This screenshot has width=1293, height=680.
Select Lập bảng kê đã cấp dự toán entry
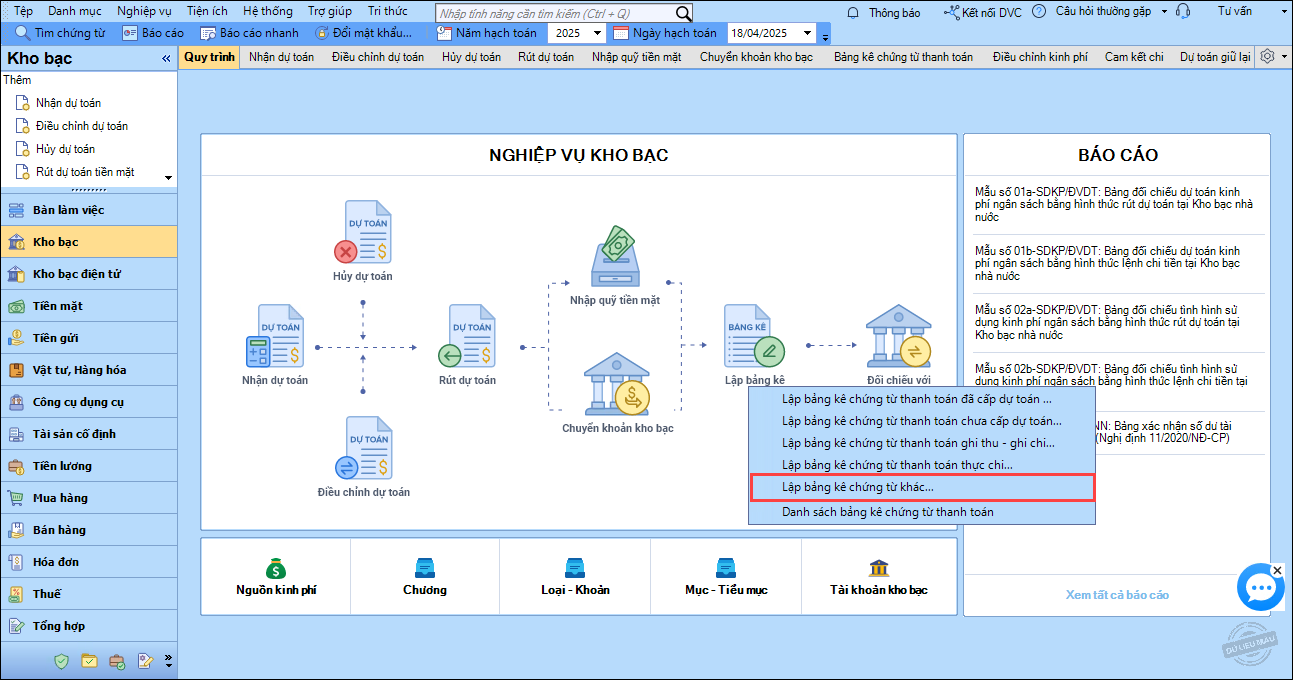[x=922, y=399]
